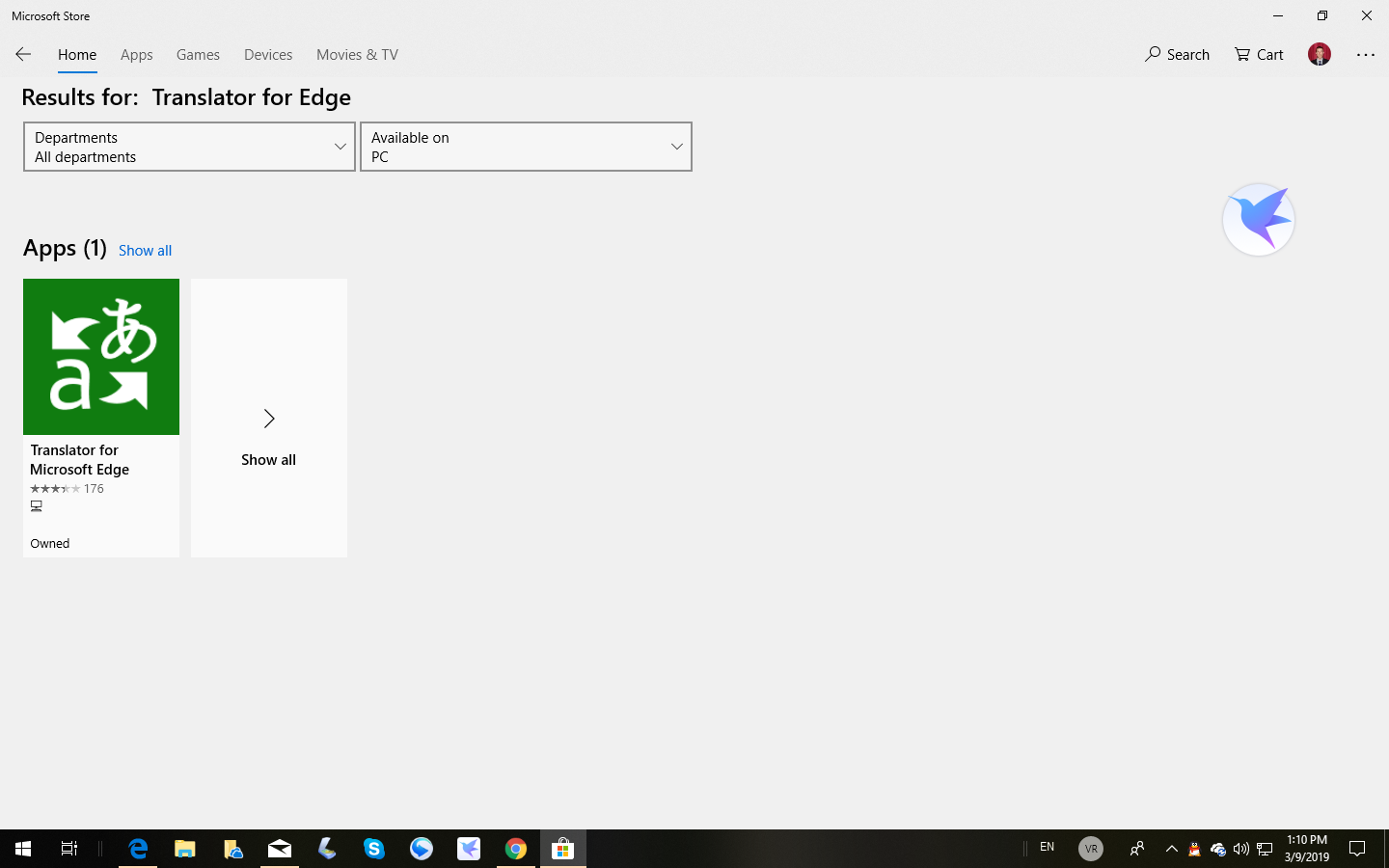Click the floating blue bird icon

point(1259,220)
